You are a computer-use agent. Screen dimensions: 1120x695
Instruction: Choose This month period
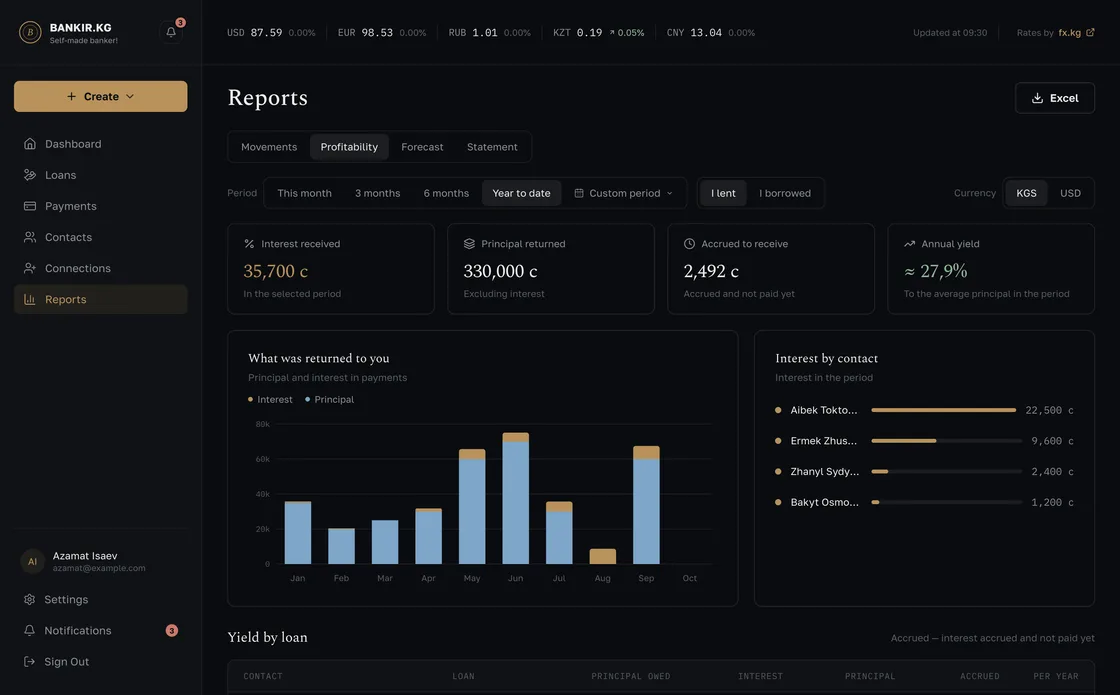click(304, 193)
